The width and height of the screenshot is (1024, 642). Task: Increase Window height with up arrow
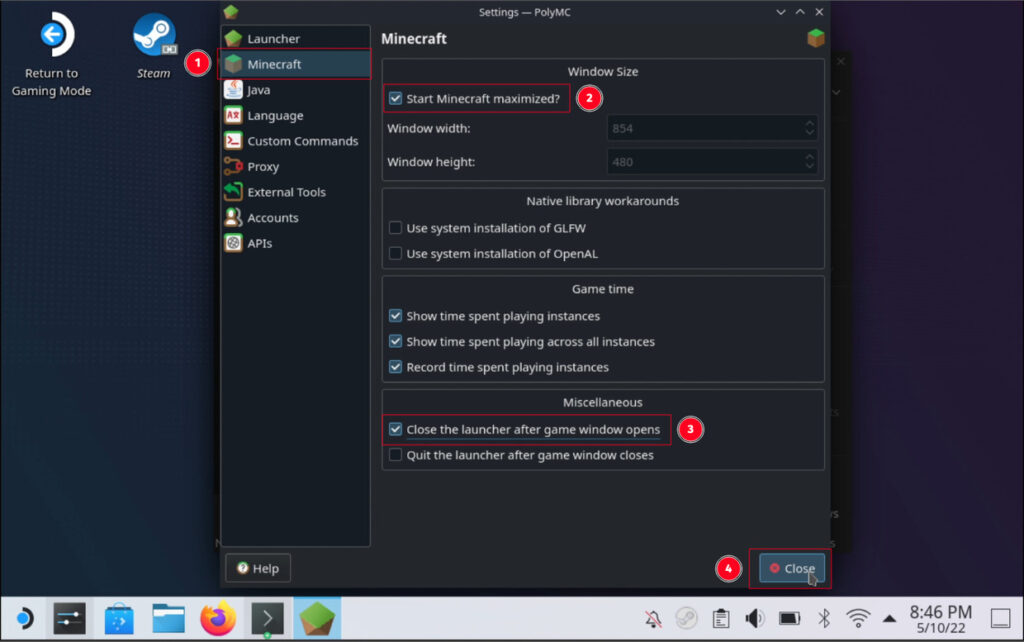click(x=810, y=156)
